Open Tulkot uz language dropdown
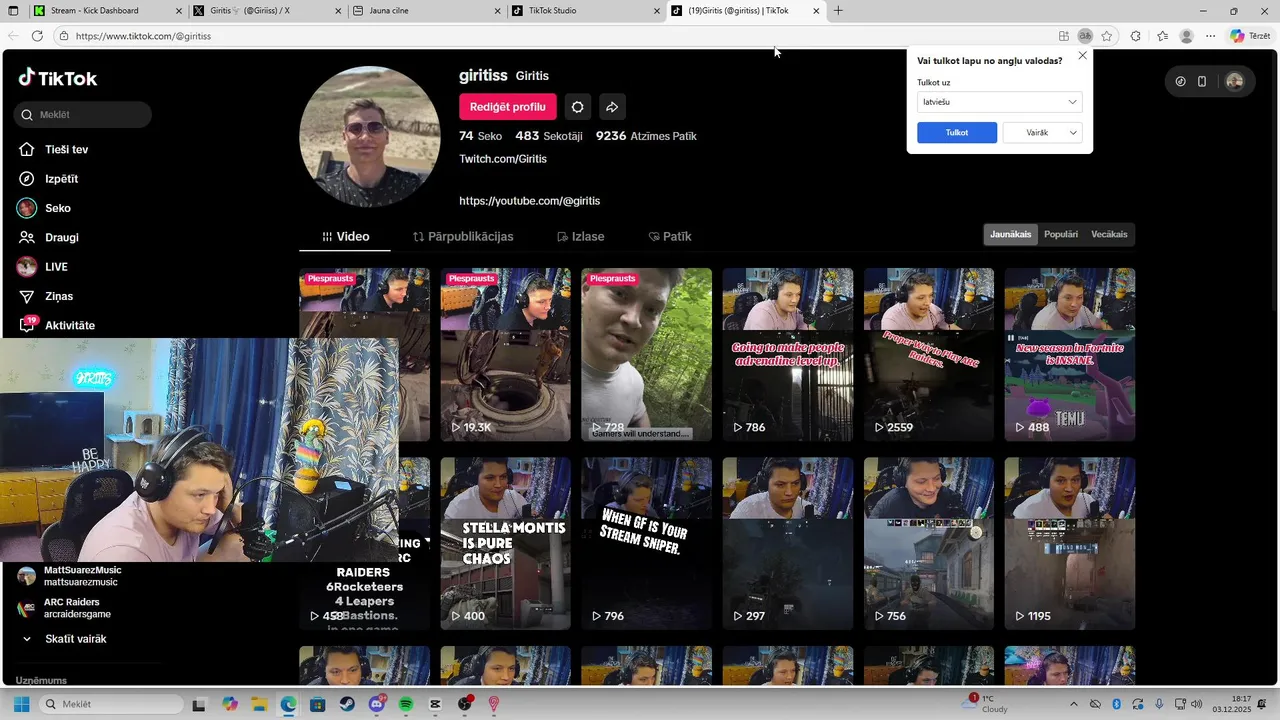Screen dimensions: 1280x720 pyautogui.click(x=999, y=102)
